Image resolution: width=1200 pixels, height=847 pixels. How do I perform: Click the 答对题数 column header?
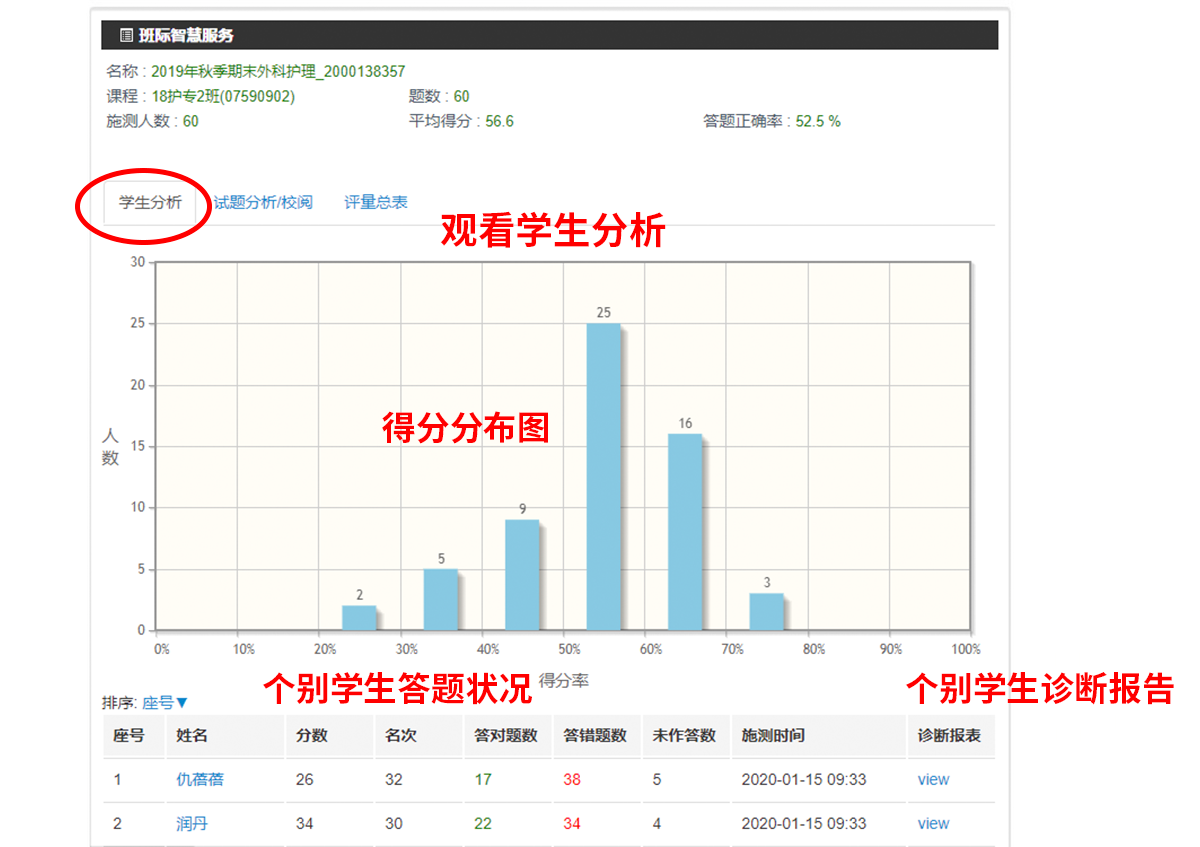pyautogui.click(x=506, y=735)
